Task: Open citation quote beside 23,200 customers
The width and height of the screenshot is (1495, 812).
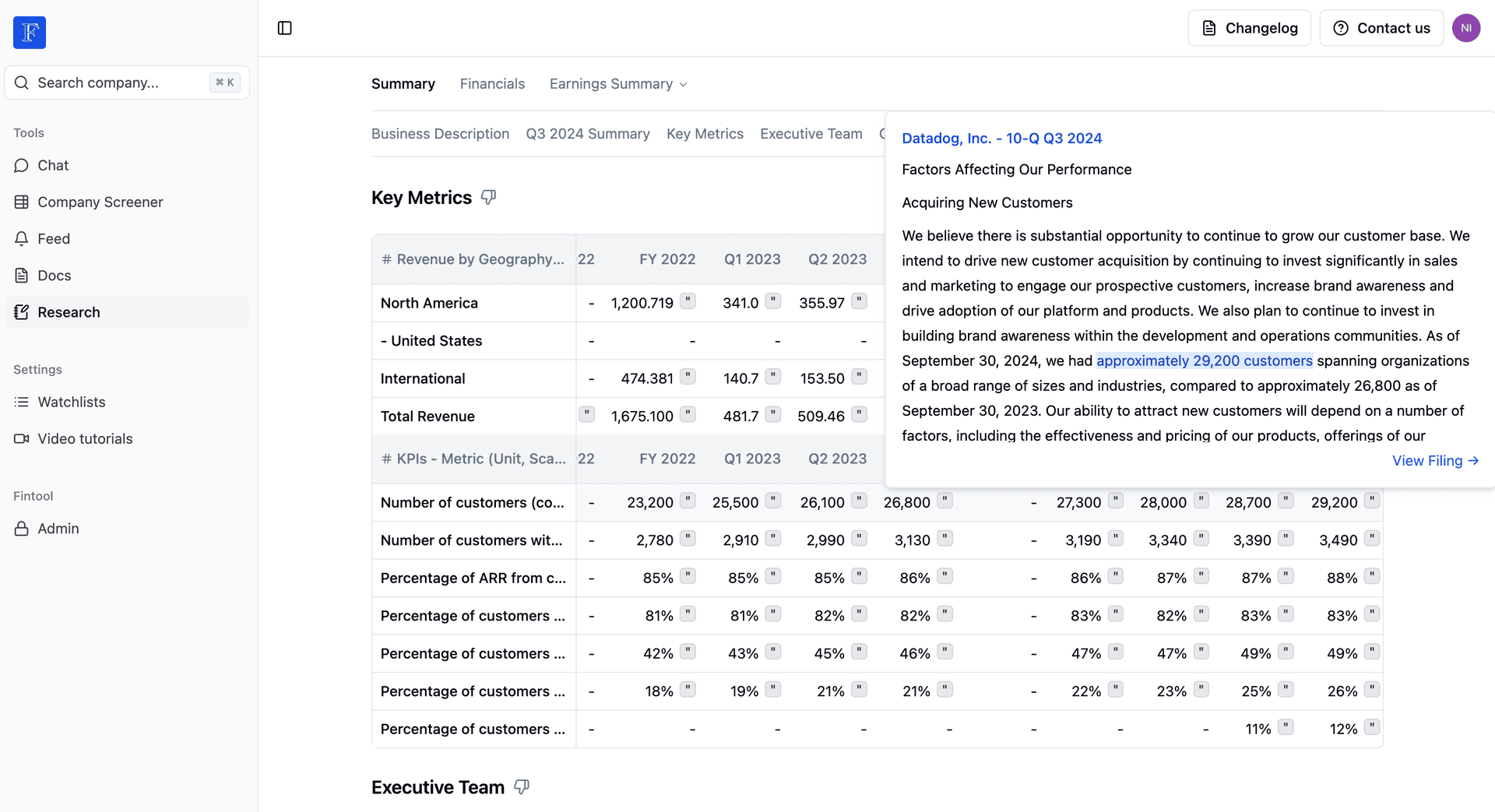Action: [688, 501]
